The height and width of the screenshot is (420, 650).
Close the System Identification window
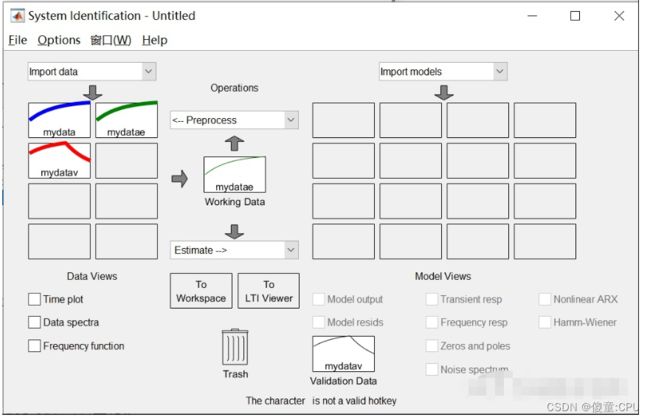(x=619, y=16)
